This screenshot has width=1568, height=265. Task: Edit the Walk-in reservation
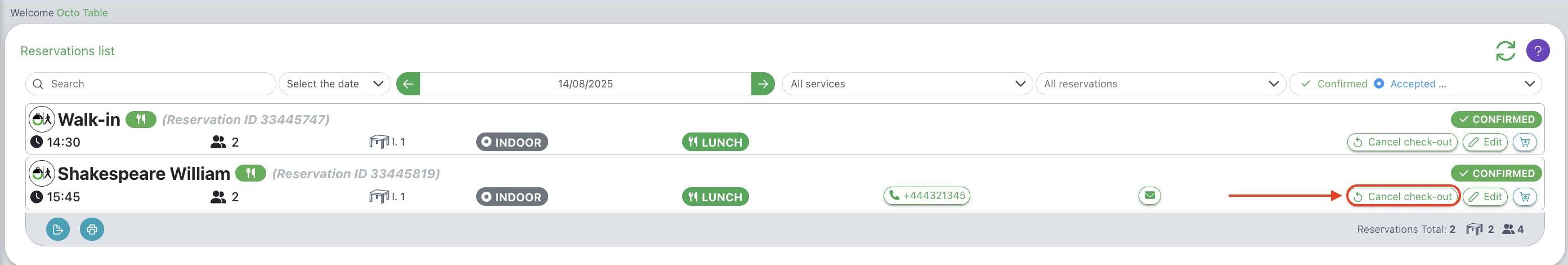(1485, 142)
